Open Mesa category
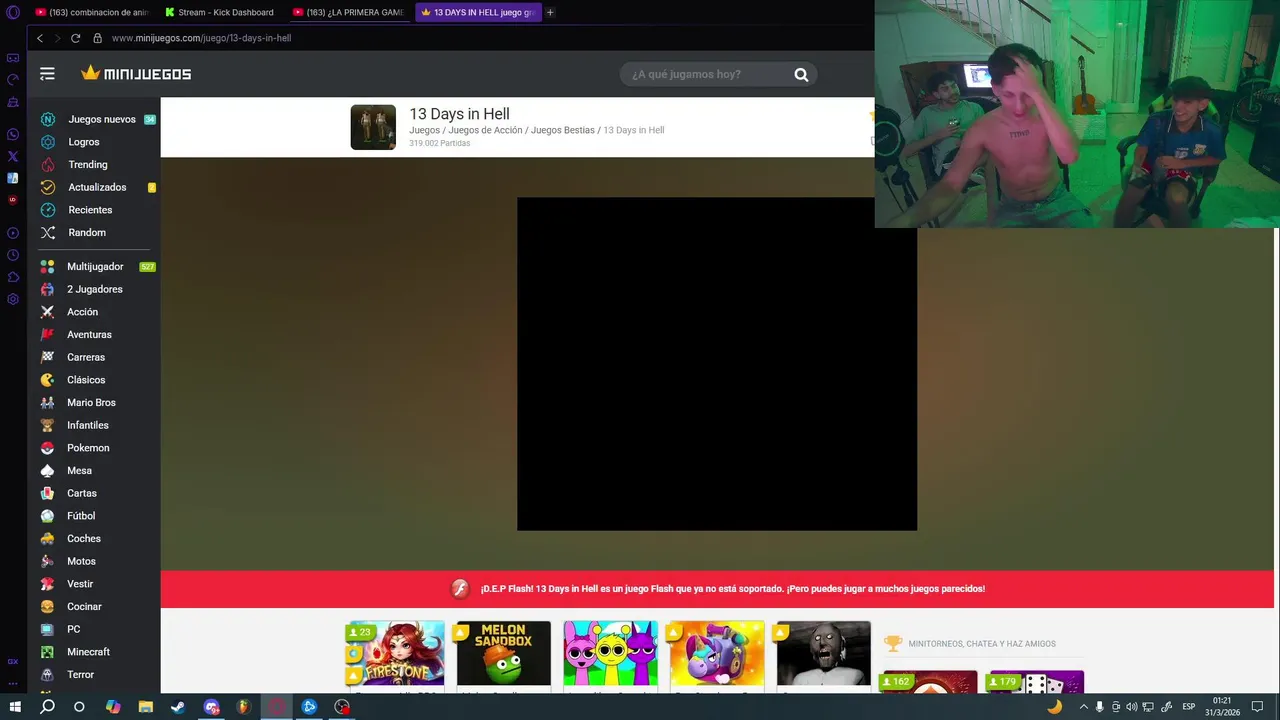Image resolution: width=1280 pixels, height=720 pixels. coord(79,471)
